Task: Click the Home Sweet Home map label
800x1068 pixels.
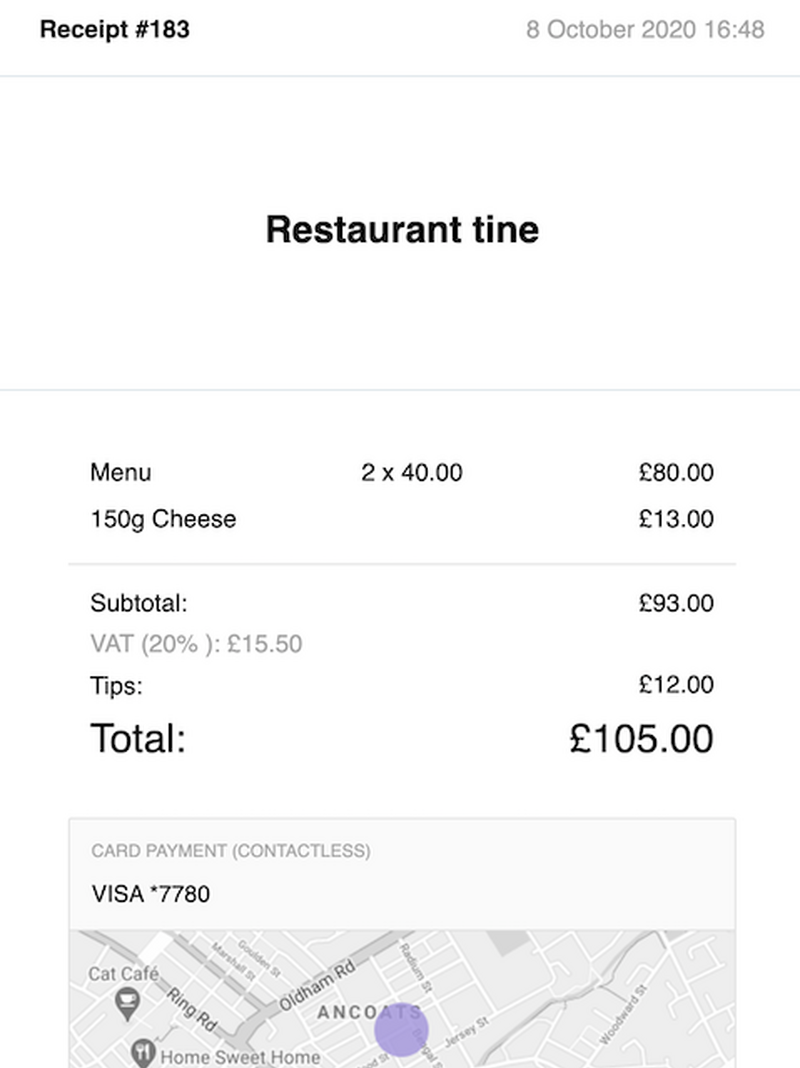Action: pyautogui.click(x=240, y=1056)
